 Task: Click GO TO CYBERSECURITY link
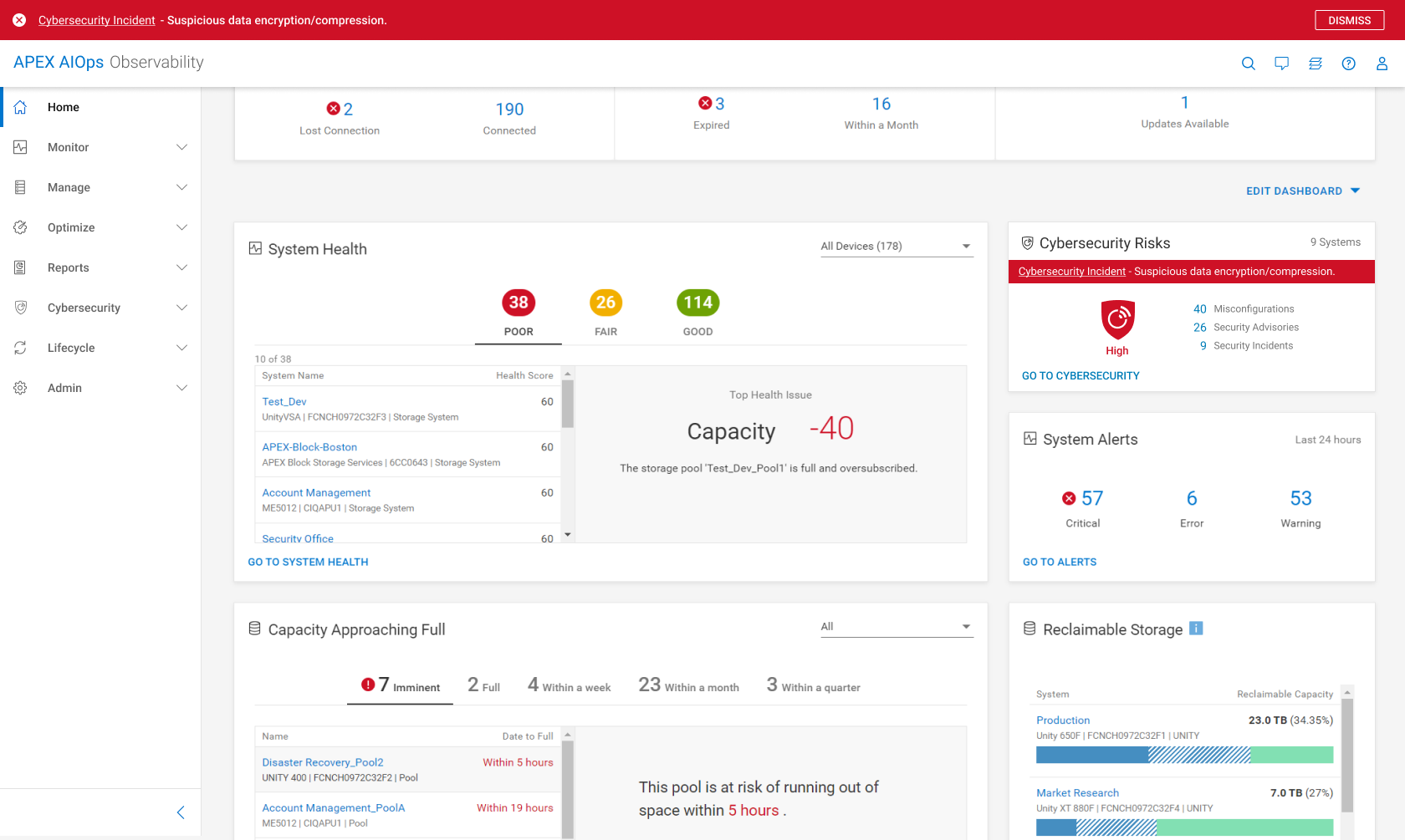point(1081,376)
